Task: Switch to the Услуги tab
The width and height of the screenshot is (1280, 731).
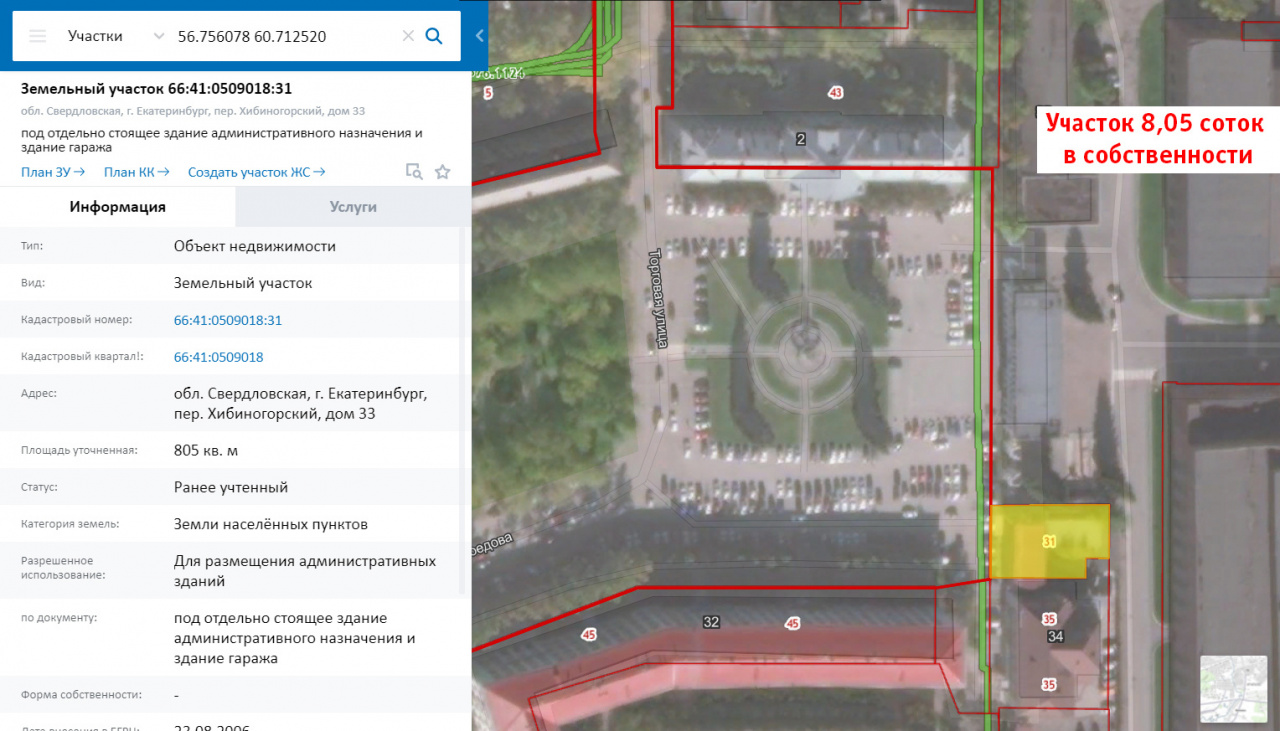Action: click(353, 207)
